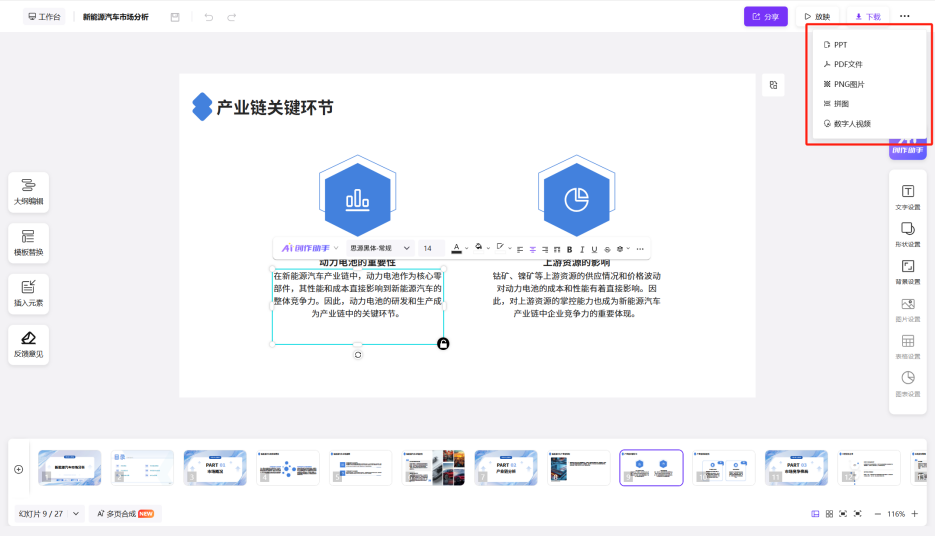Open the 幻灯片 9 / 27 slide selector

tap(49, 514)
